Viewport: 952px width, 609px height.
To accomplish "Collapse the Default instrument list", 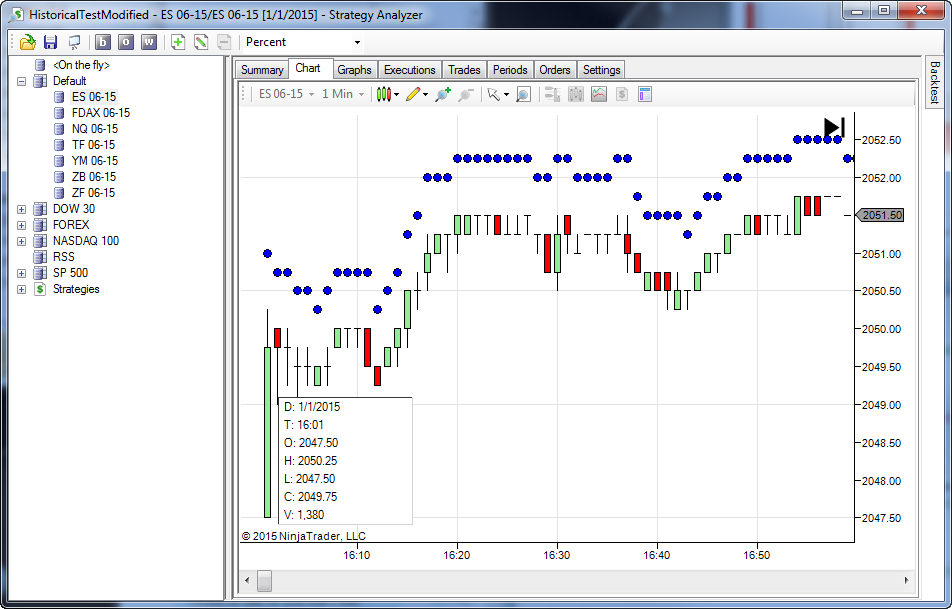I will point(21,81).
